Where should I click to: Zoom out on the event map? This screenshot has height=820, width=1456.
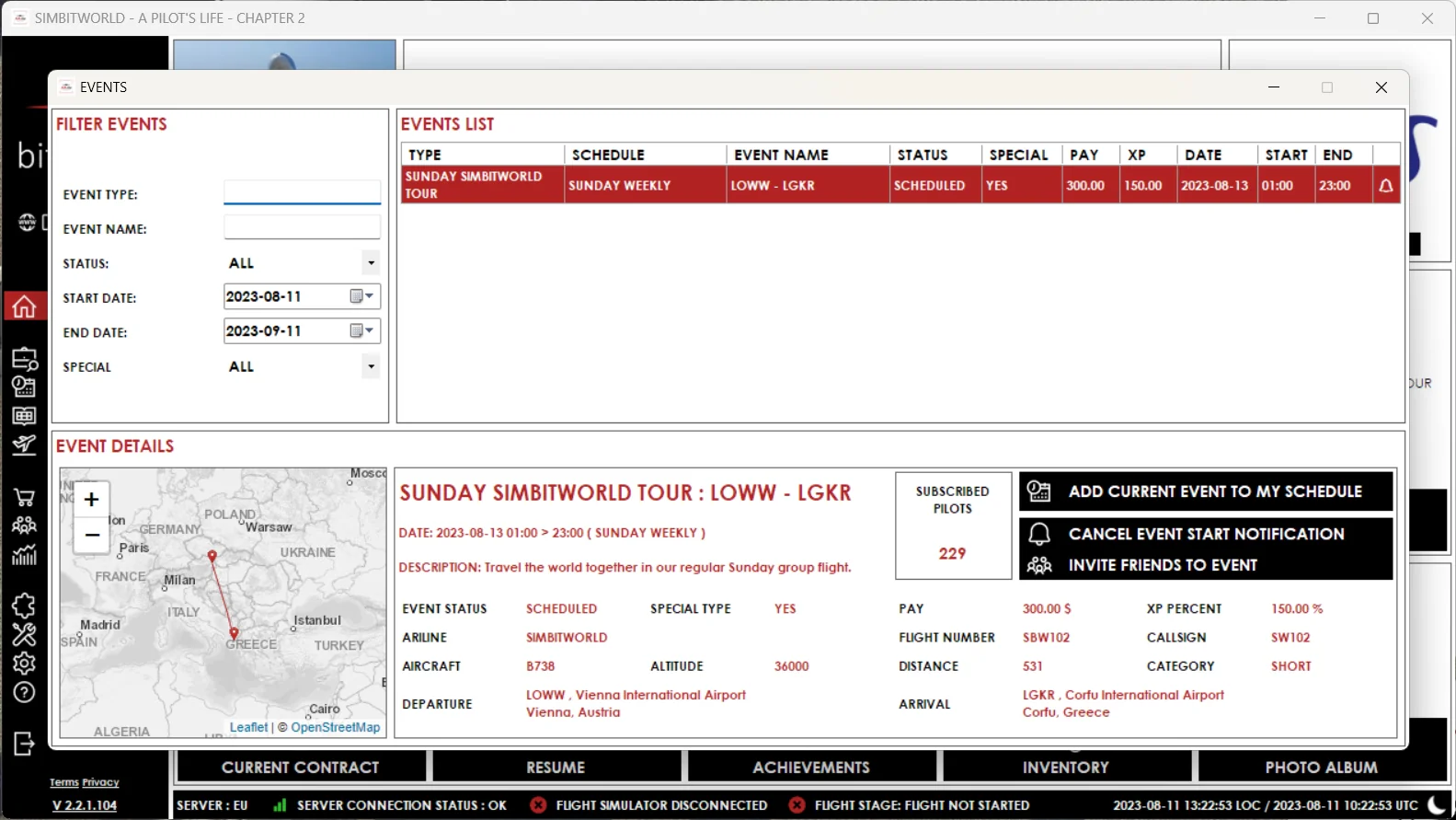[x=91, y=535]
